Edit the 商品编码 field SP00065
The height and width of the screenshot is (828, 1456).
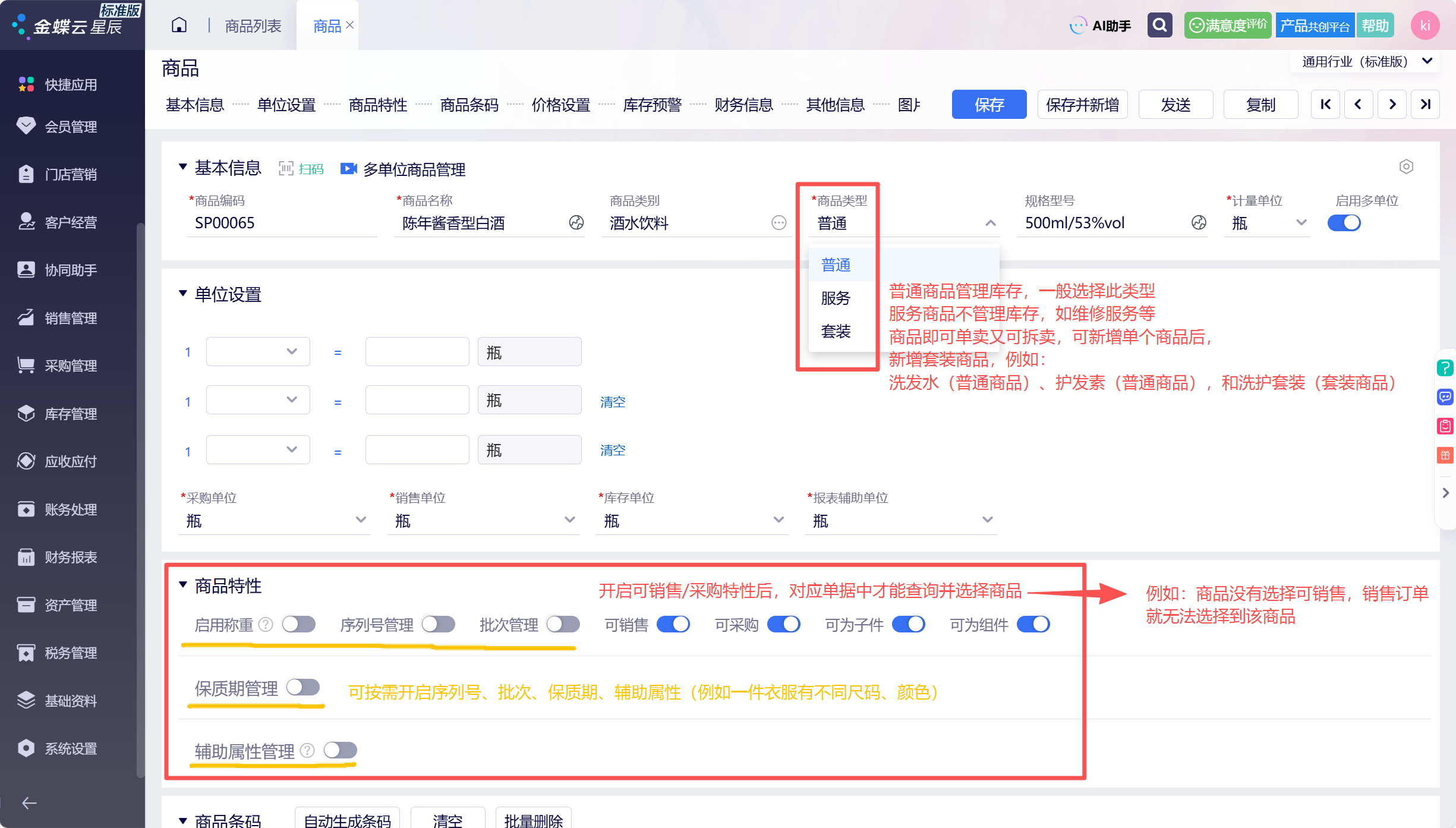[x=282, y=223]
